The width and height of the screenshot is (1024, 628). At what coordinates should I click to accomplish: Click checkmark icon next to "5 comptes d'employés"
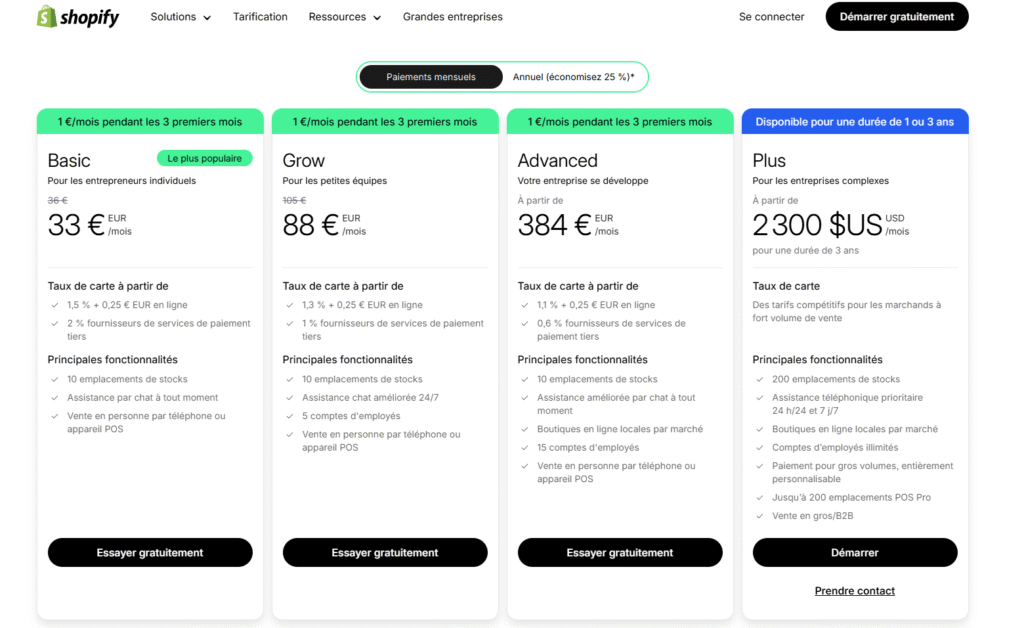click(x=290, y=416)
